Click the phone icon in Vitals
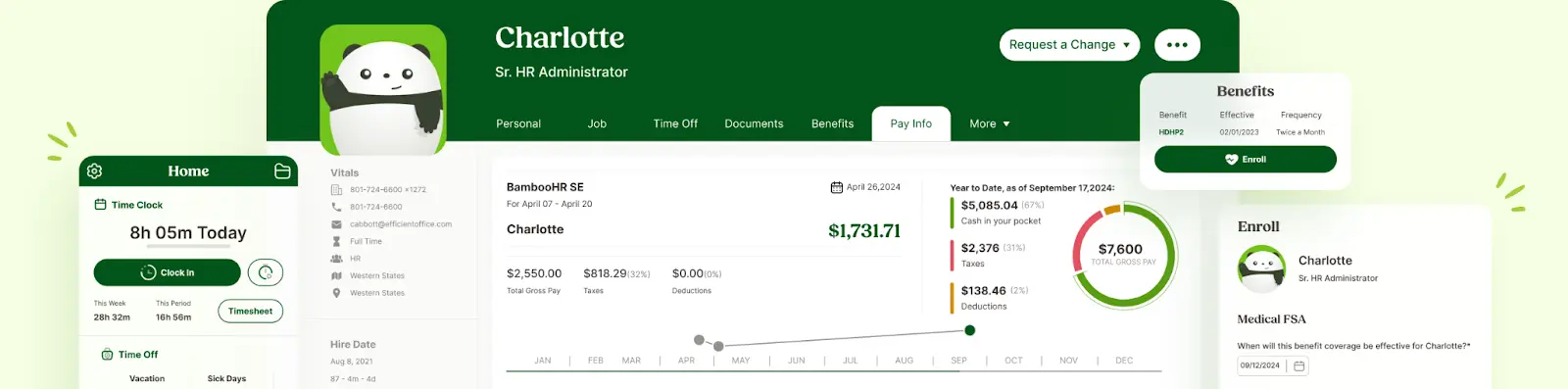The image size is (1568, 389). pyautogui.click(x=336, y=207)
